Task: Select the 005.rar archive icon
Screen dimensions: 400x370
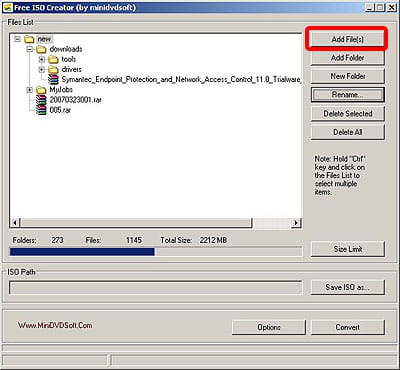Action: pyautogui.click(x=41, y=110)
